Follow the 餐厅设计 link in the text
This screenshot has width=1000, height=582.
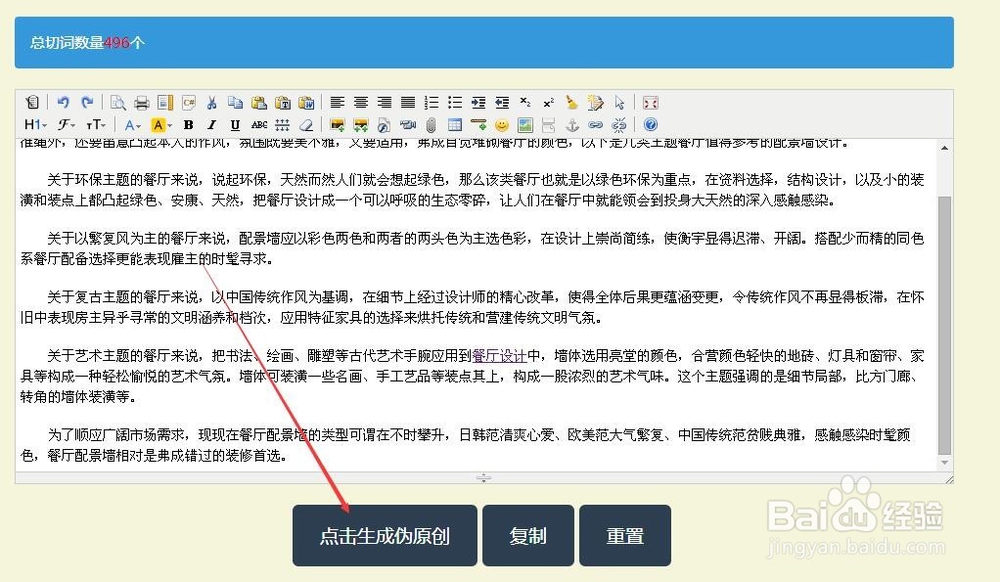pyautogui.click(x=499, y=356)
